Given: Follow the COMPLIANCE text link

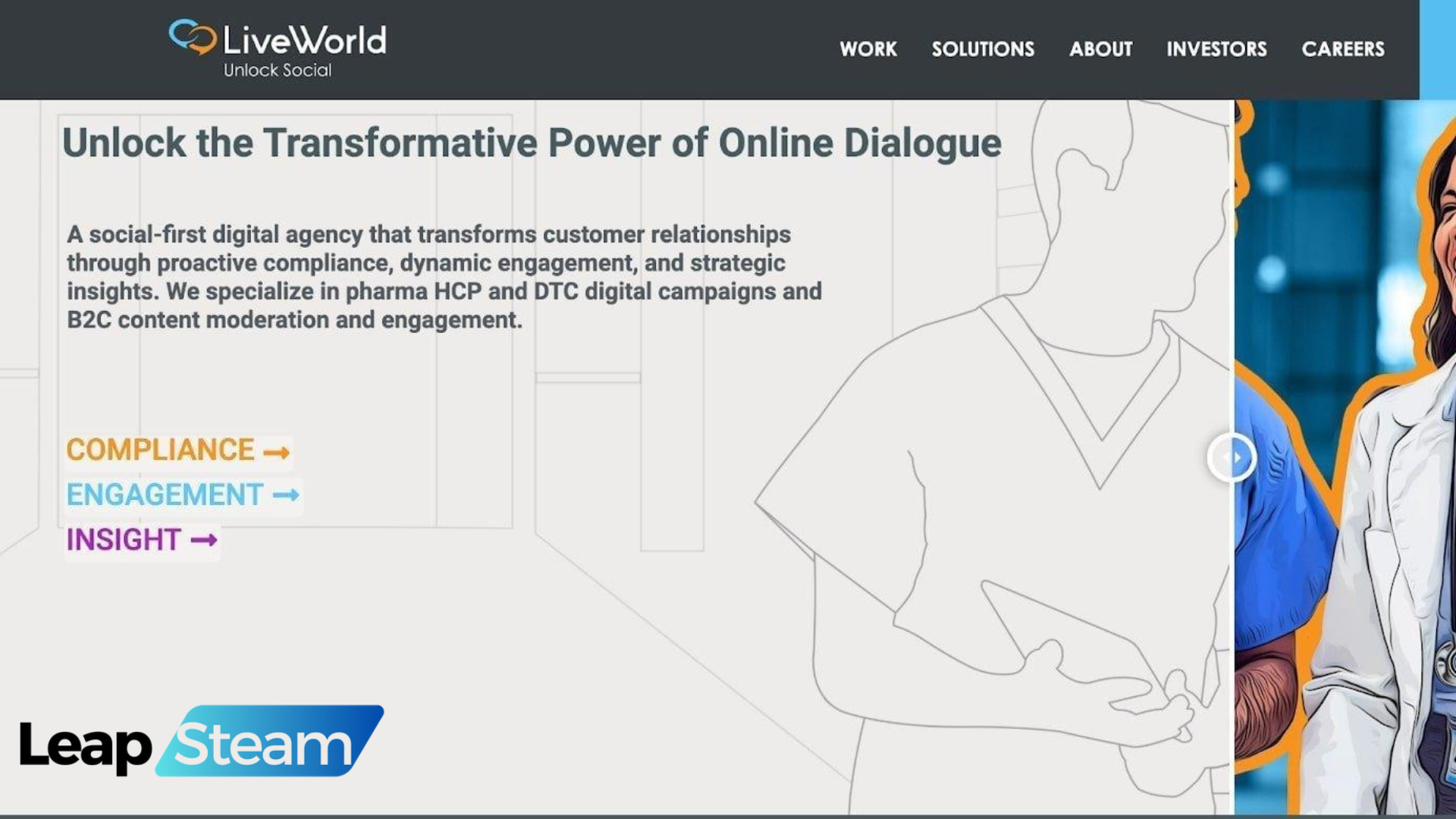Looking at the screenshot, I should (x=160, y=450).
